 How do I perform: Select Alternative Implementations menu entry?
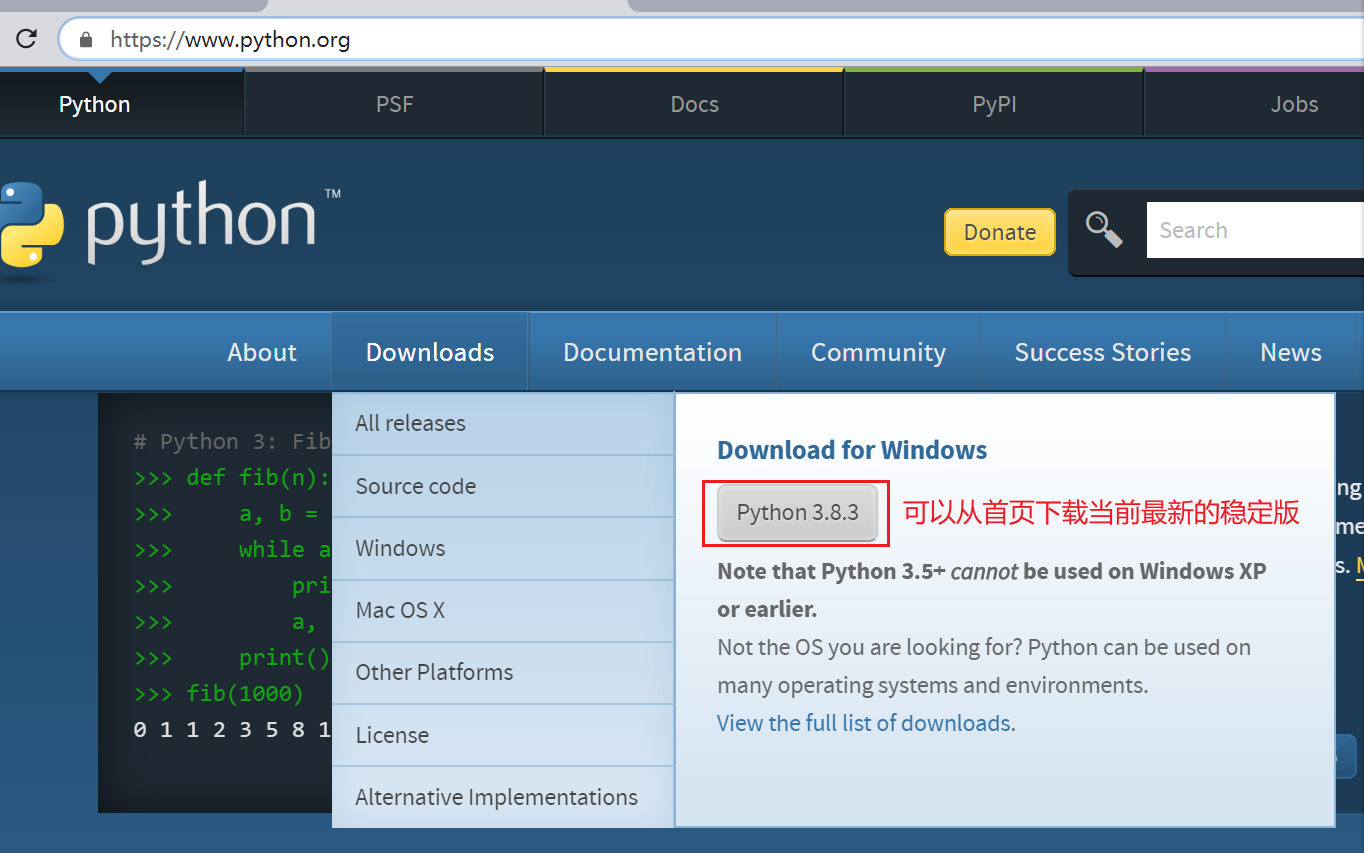497,797
